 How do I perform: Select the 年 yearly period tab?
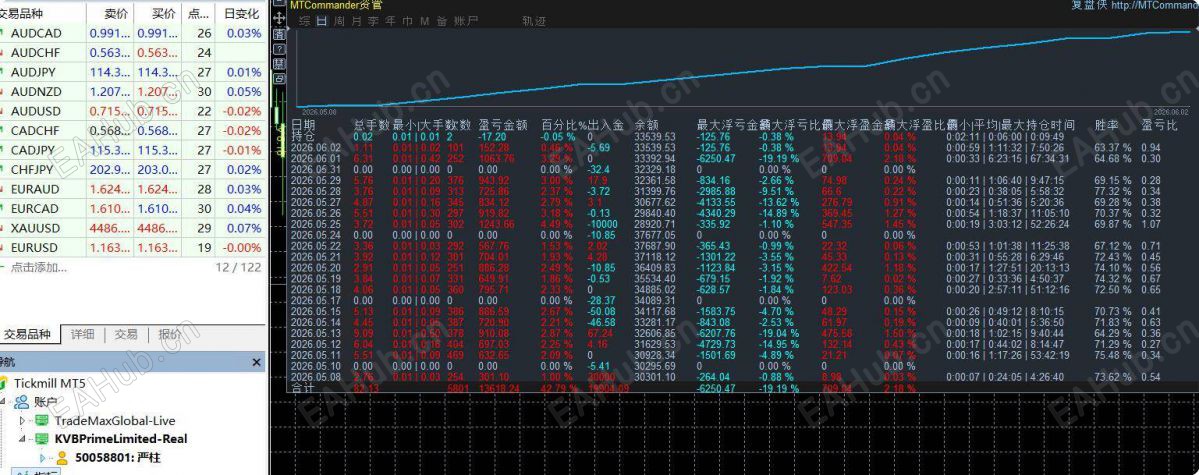click(x=391, y=21)
